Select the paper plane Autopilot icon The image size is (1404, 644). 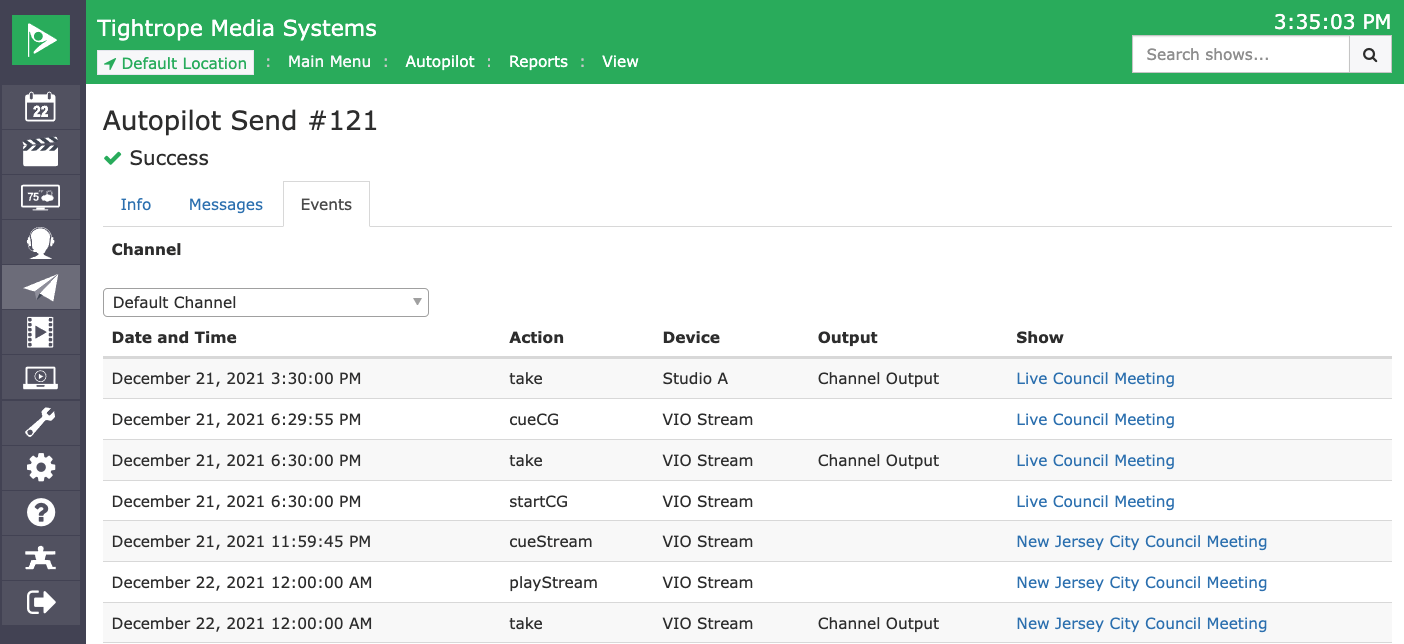coord(41,287)
